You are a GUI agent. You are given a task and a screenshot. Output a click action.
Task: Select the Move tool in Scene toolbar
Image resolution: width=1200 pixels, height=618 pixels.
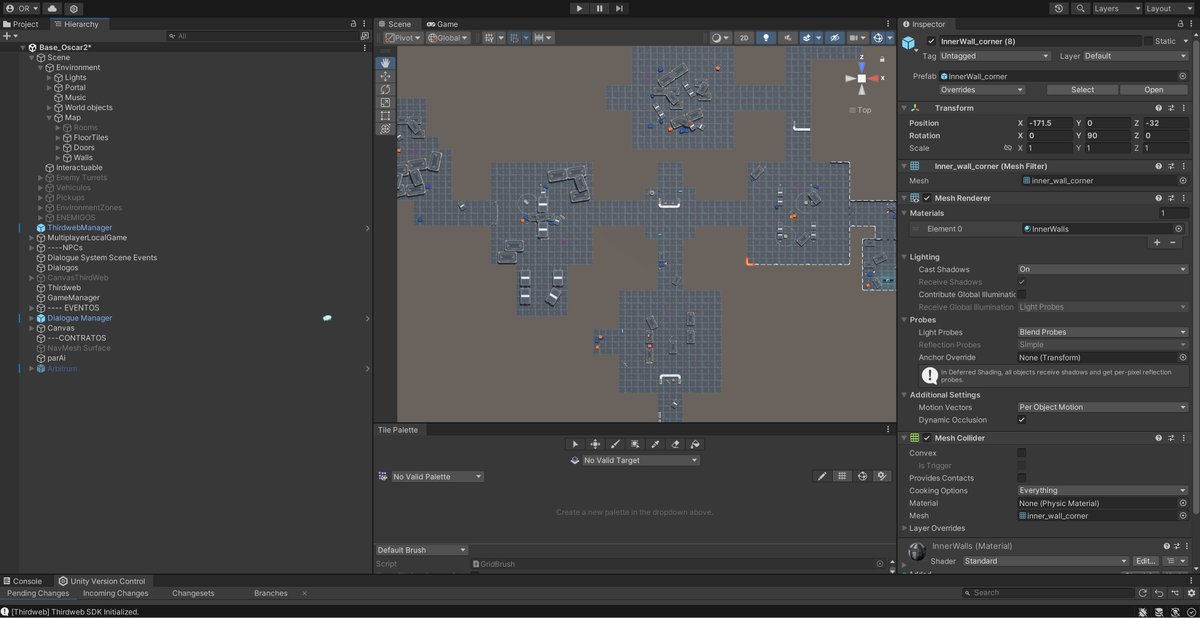pos(385,76)
